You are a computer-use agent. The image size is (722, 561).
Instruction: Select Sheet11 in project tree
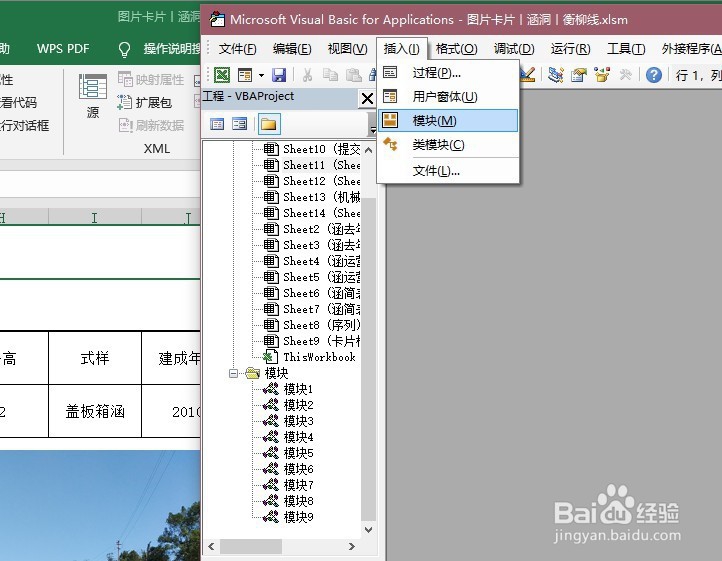(x=311, y=165)
